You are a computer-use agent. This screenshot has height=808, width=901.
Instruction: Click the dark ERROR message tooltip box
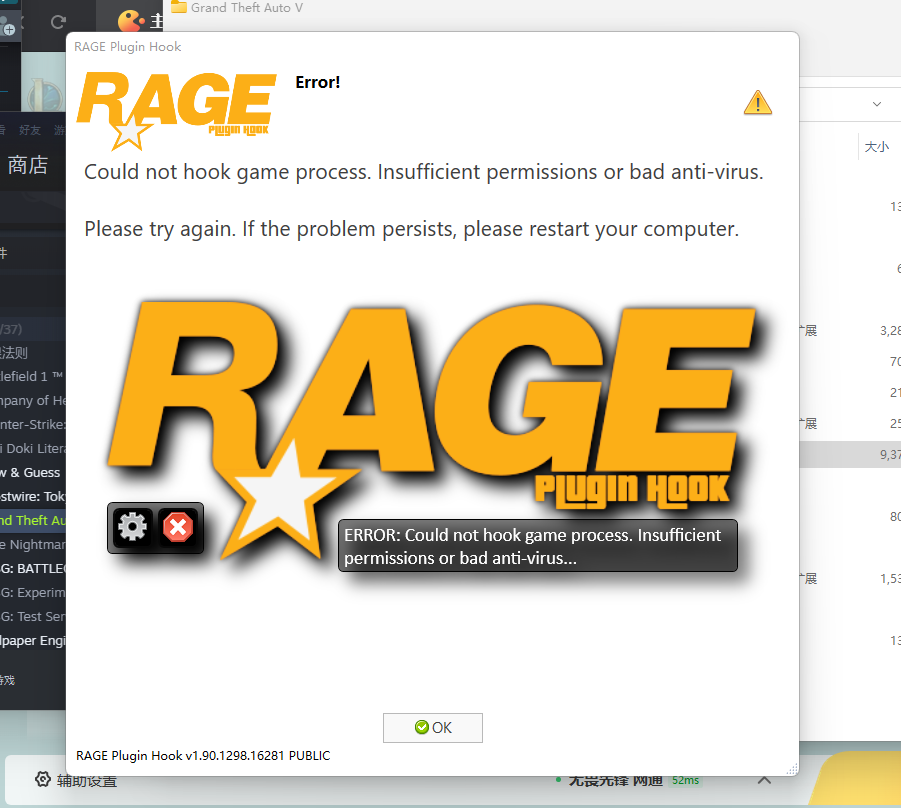click(x=537, y=546)
